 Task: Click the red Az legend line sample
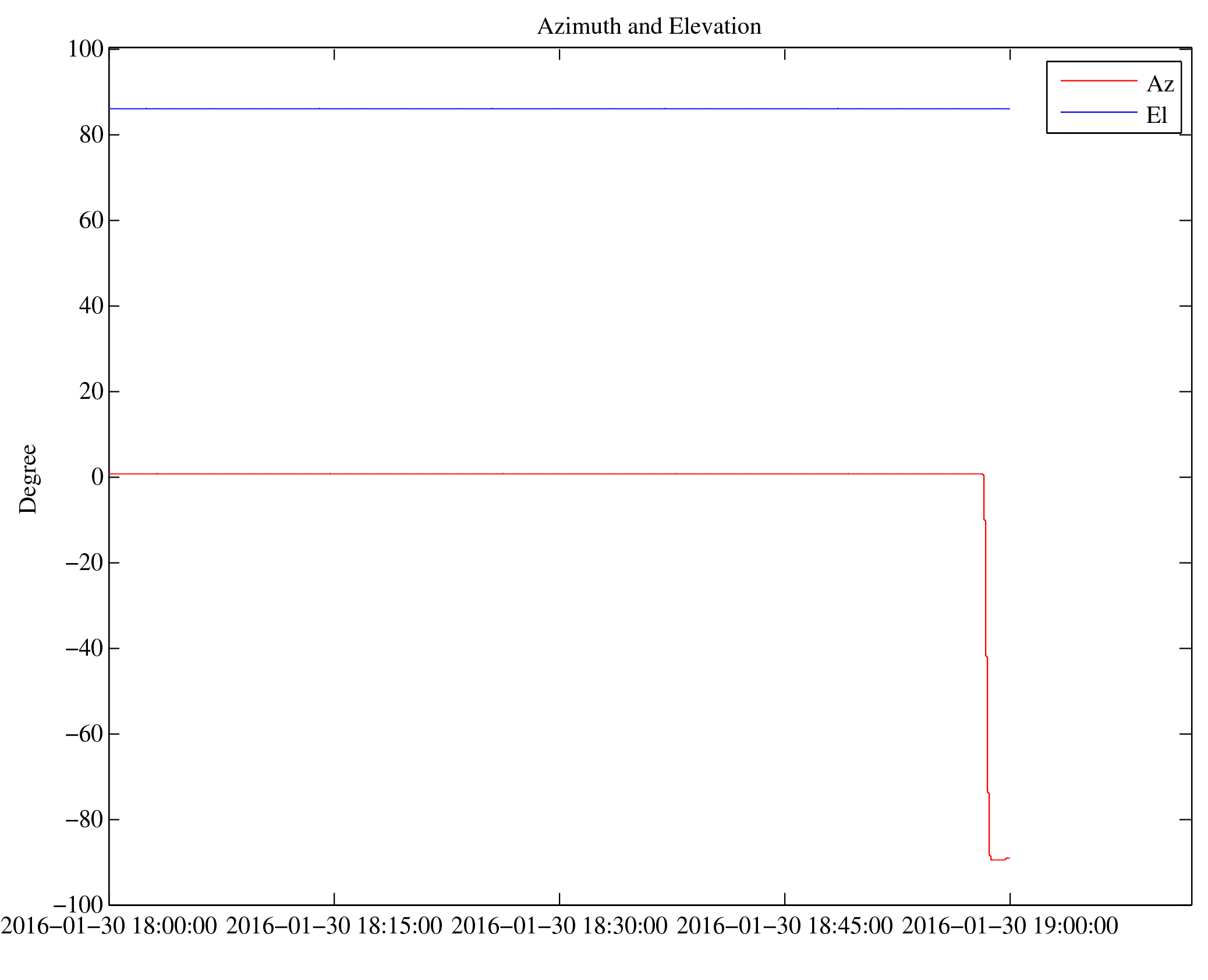click(1098, 81)
